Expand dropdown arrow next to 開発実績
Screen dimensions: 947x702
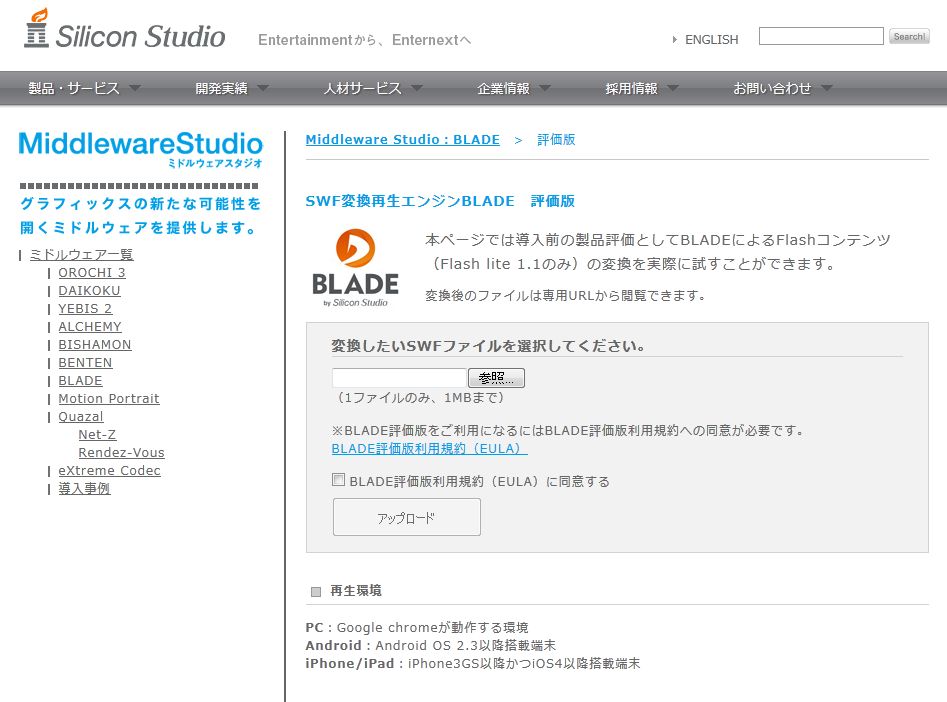pyautogui.click(x=263, y=88)
